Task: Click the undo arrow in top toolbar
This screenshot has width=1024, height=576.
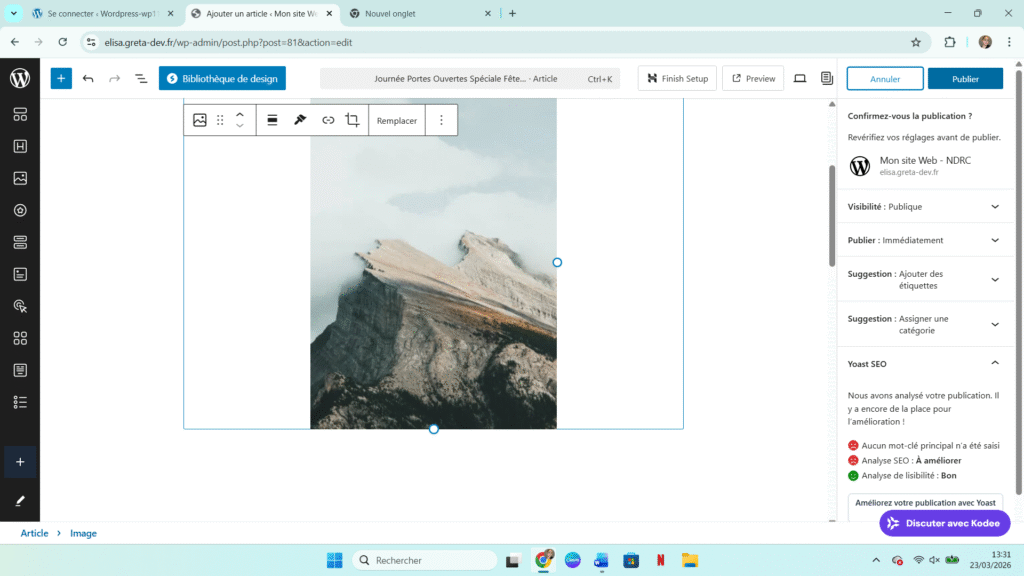Action: coord(88,78)
